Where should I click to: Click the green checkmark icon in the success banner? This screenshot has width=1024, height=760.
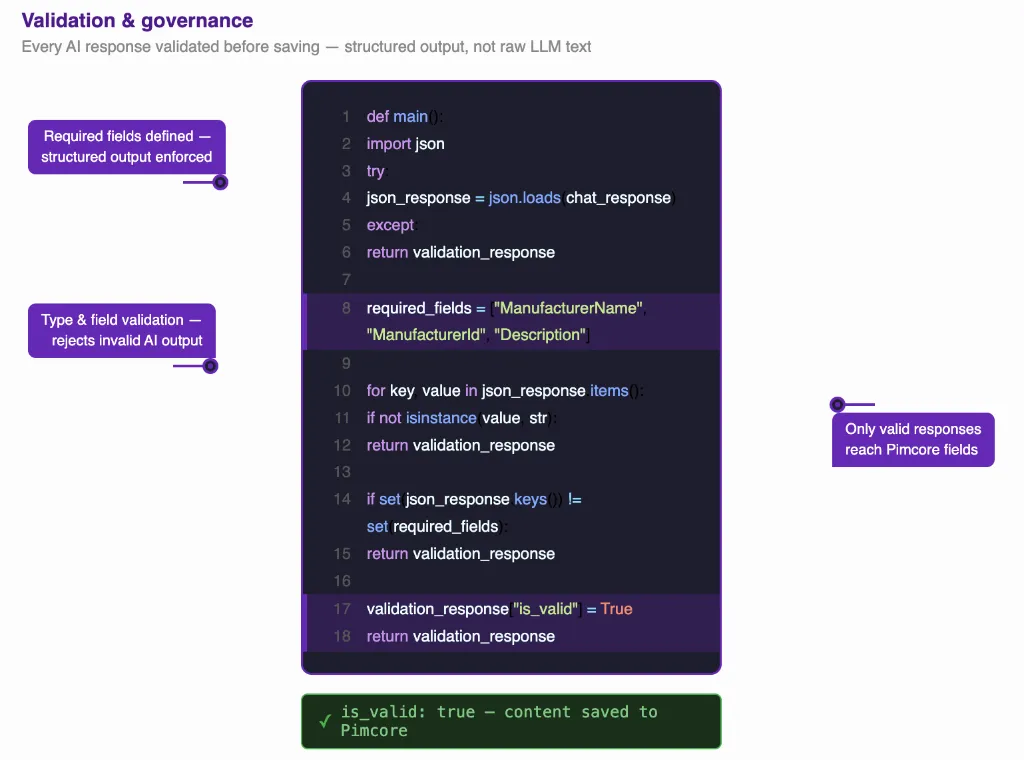(x=325, y=721)
